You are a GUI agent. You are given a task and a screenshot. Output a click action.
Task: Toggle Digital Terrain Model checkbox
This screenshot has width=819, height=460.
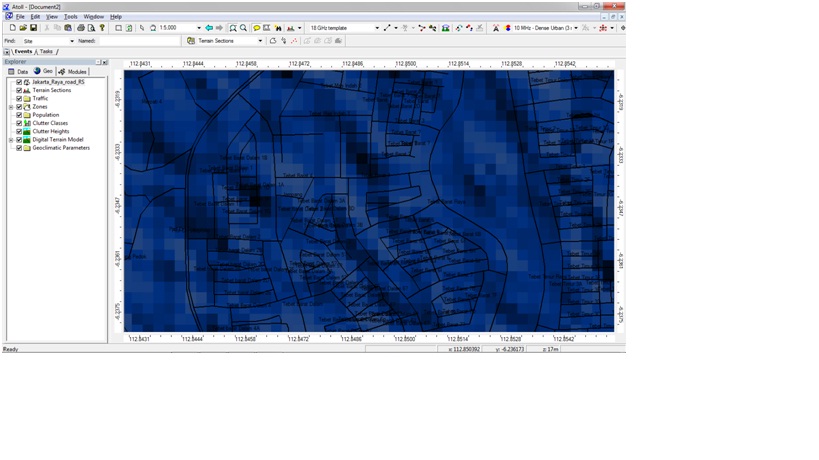(x=19, y=139)
